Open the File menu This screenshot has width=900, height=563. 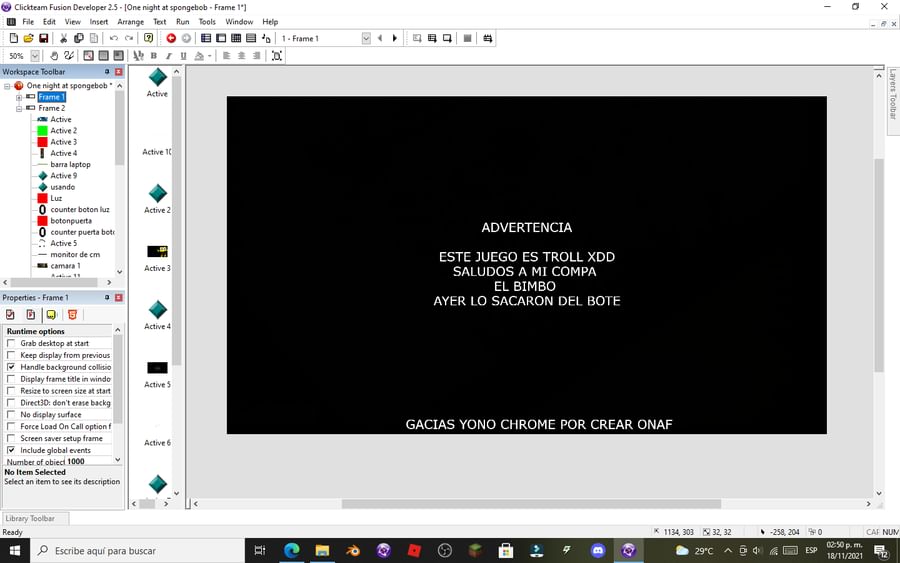pos(28,22)
